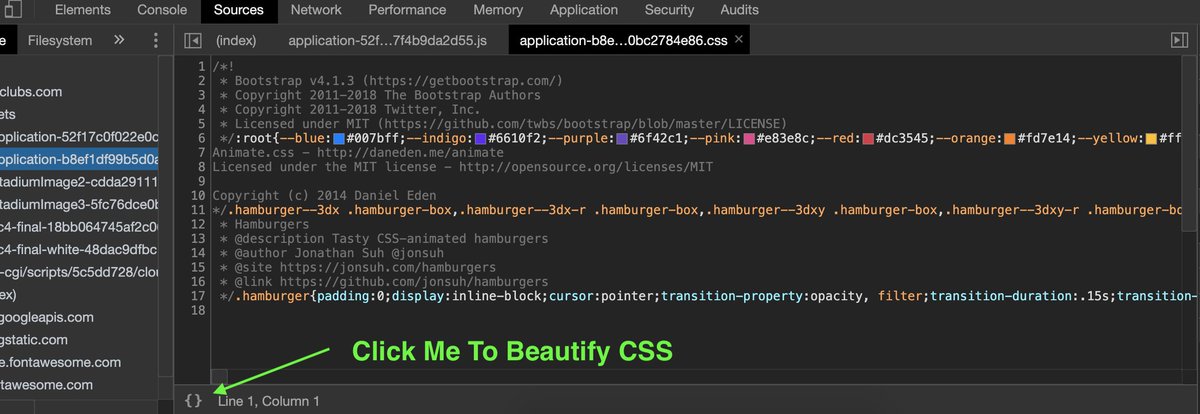This screenshot has width=1200, height=414.
Task: Click the "Line 1, Column 1" status text
Action: pos(269,401)
